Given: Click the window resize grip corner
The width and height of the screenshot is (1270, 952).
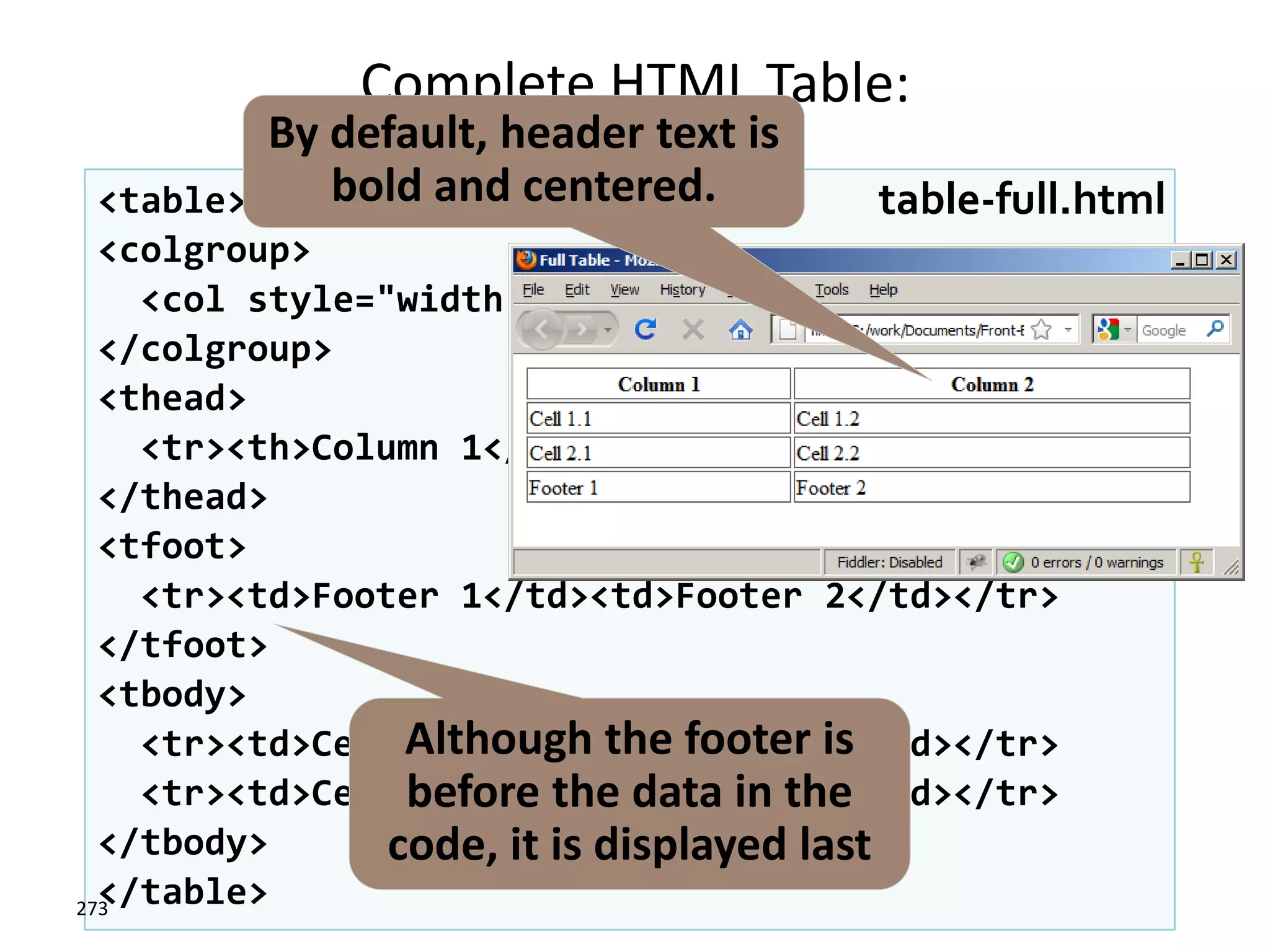Looking at the screenshot, I should tap(1231, 566).
